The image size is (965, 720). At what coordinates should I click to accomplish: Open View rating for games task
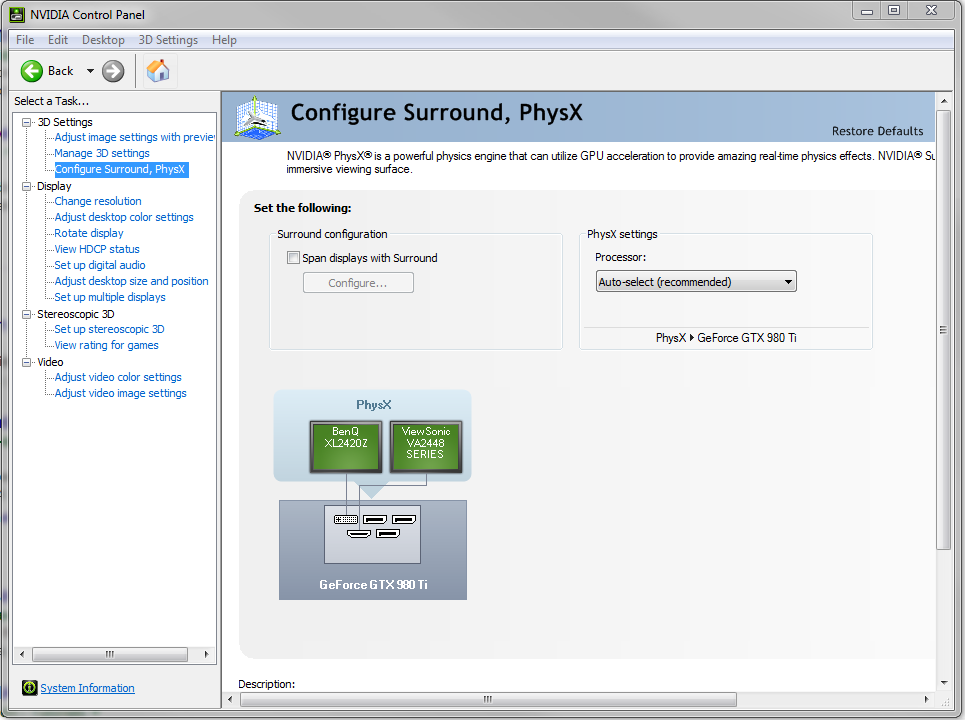[x=106, y=345]
